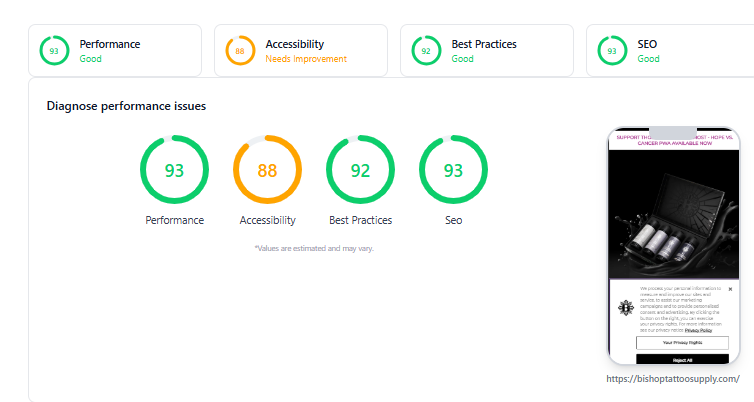Screen dimensions: 754x402
Task: Click small green 93 ring in SEO card
Action: (x=612, y=50)
